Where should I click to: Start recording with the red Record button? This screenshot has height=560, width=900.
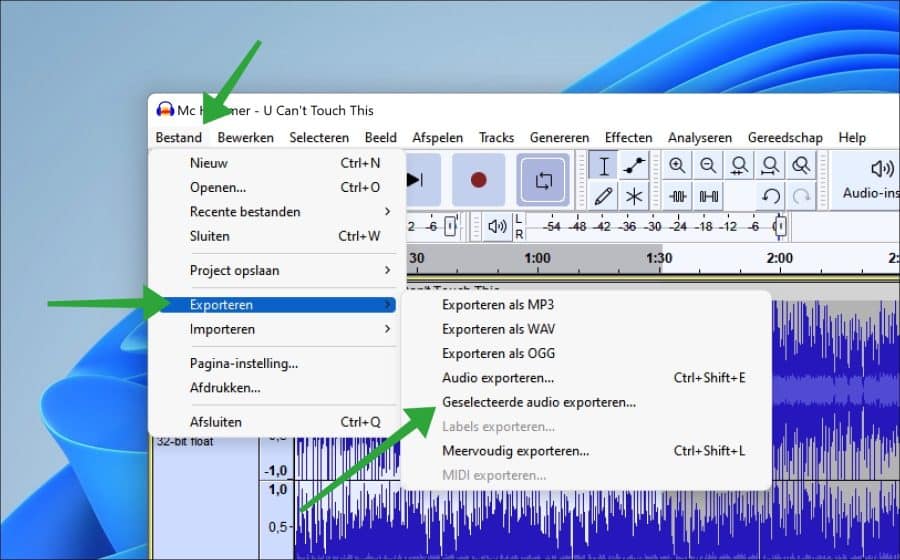point(478,180)
